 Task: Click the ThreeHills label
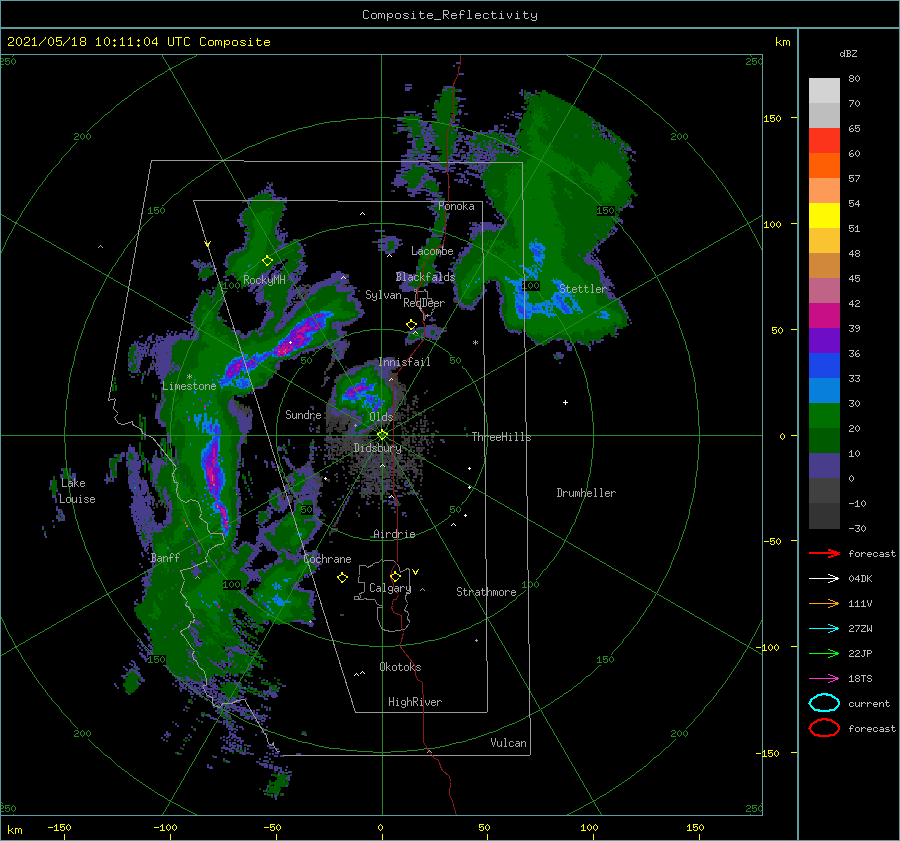coord(501,437)
